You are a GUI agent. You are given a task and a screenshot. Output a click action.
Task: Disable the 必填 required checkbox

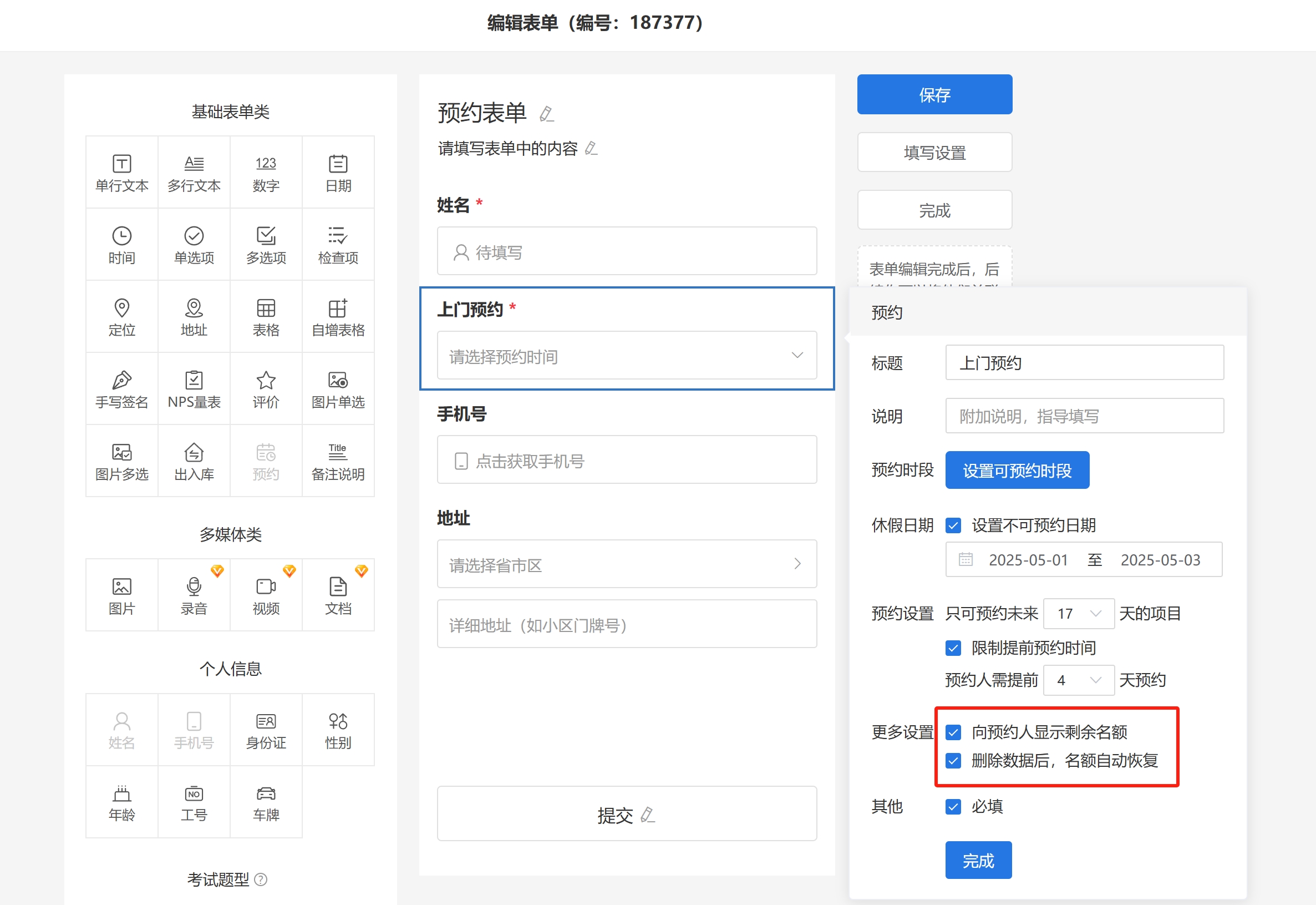[x=953, y=806]
